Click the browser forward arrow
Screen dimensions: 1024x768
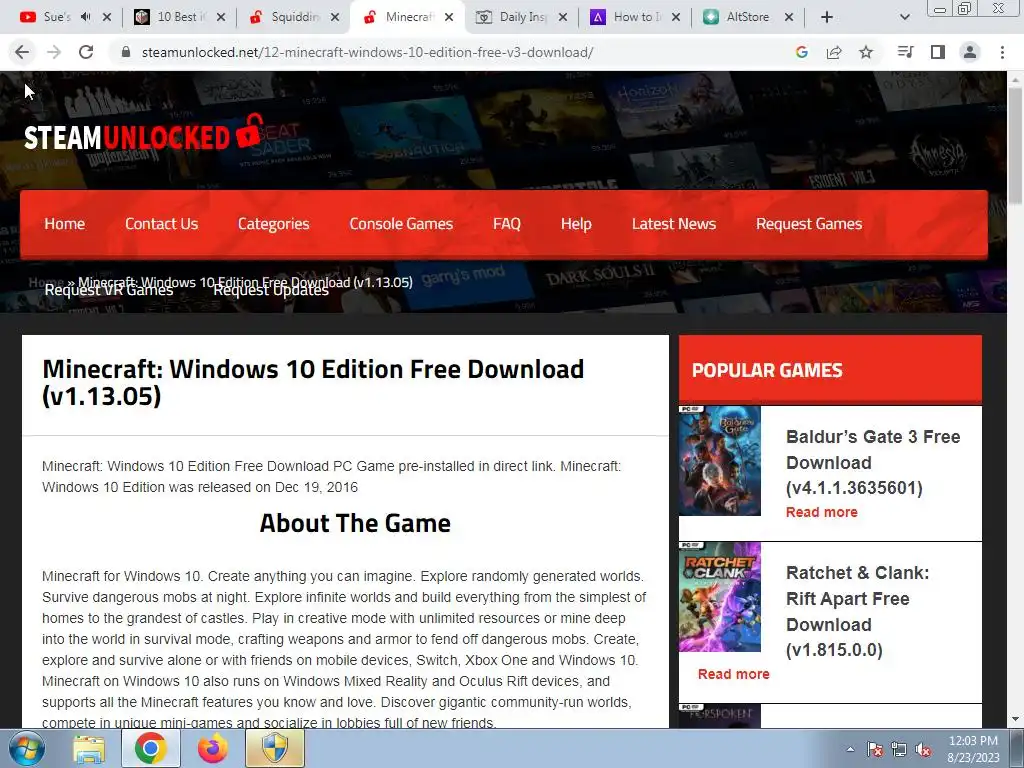54,52
